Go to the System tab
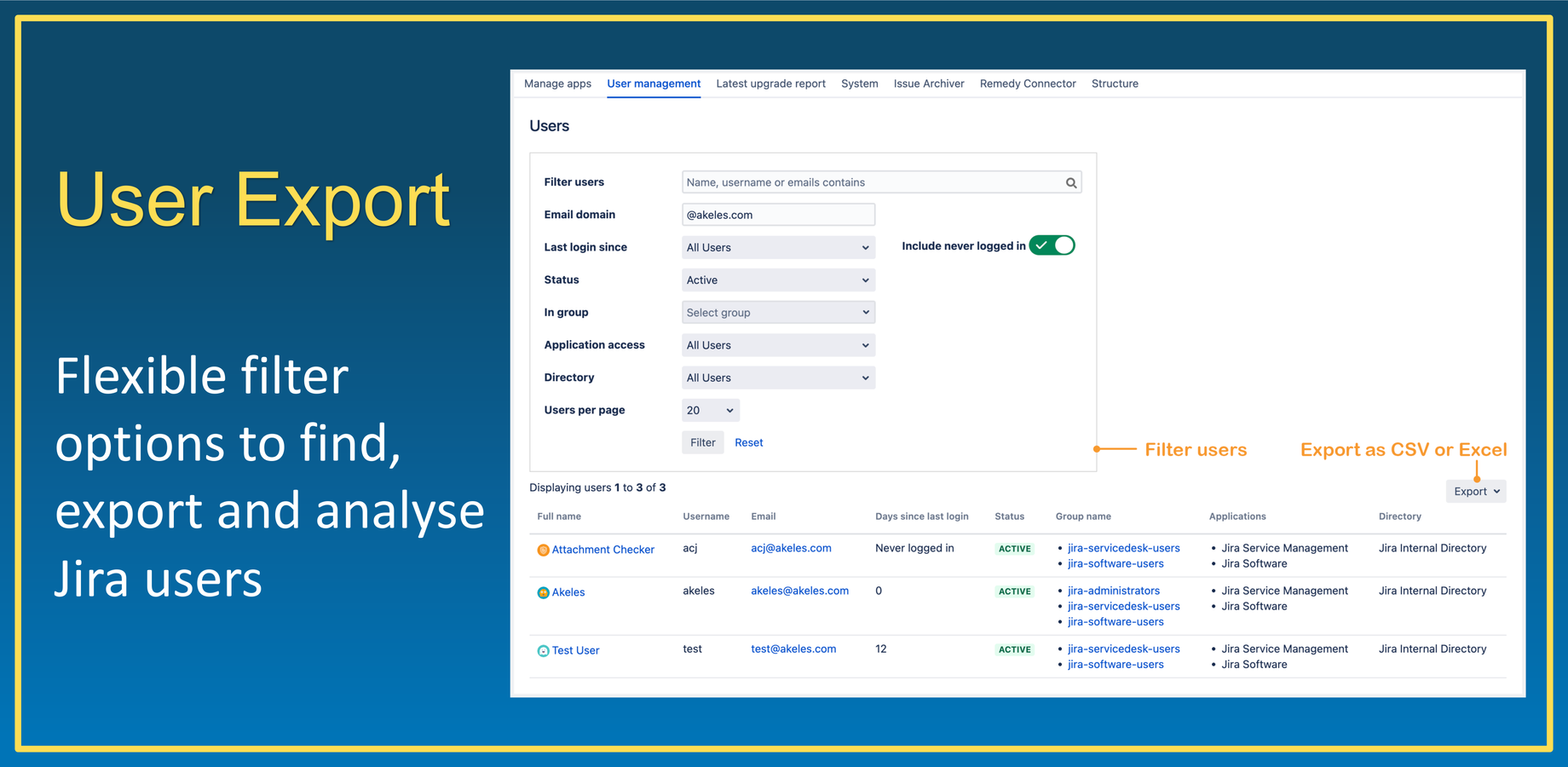The image size is (1568, 767). pyautogui.click(x=859, y=84)
